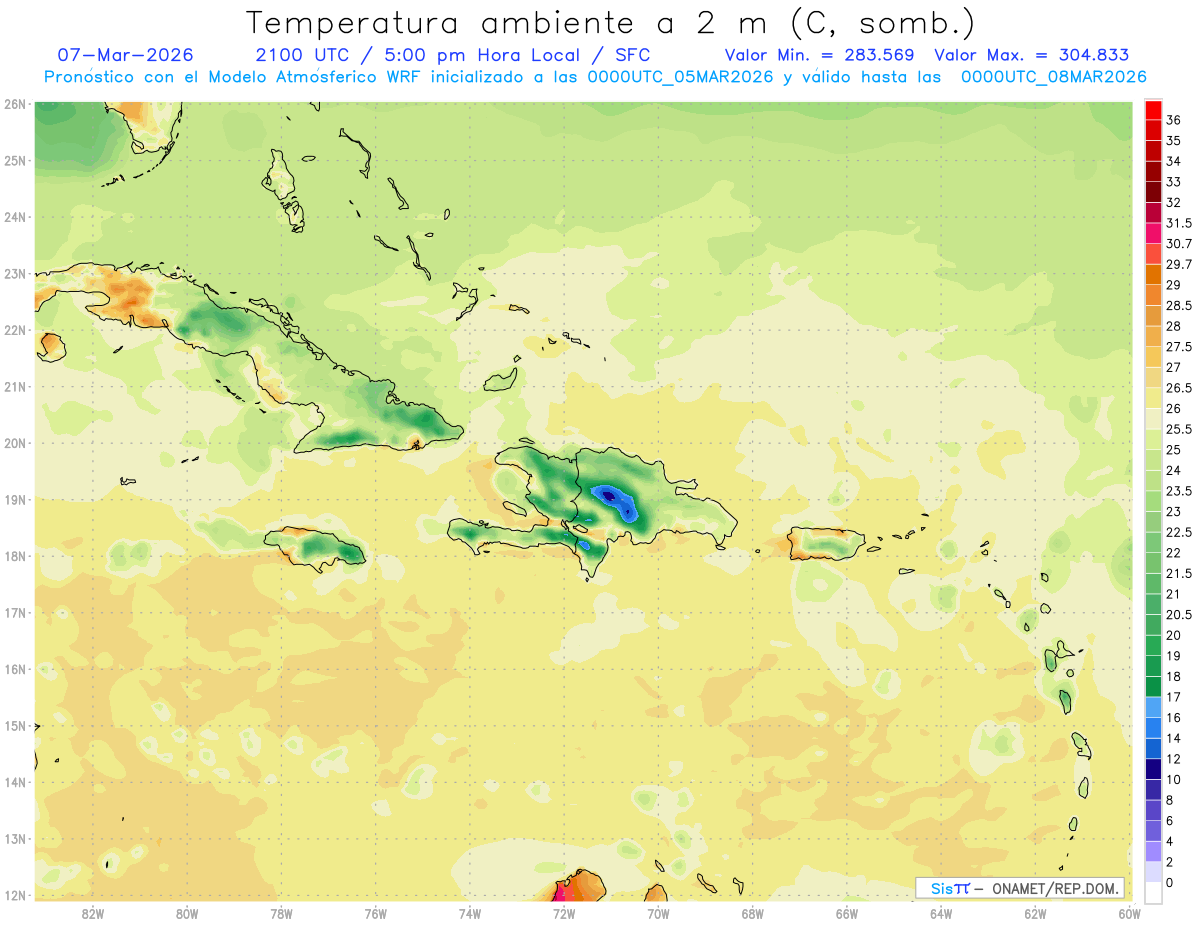The width and height of the screenshot is (1200, 927).
Task: Click the legend value 30.7
Action: (1179, 244)
